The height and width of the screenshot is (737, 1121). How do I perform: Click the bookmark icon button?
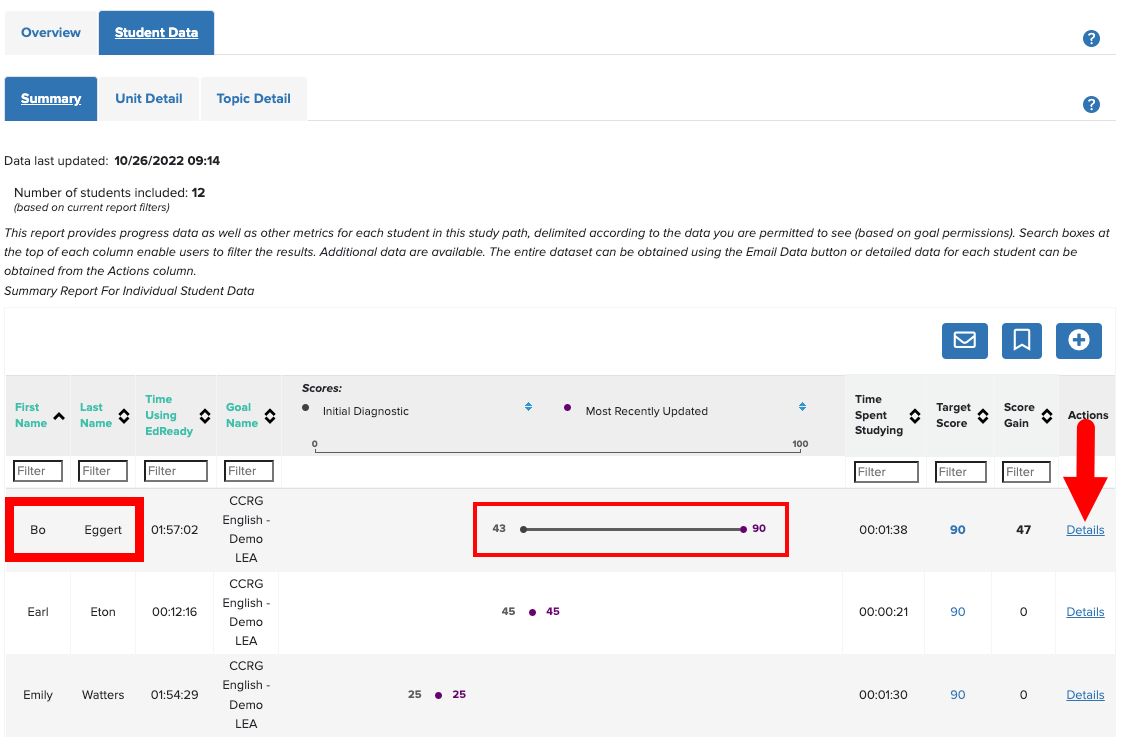pos(1022,340)
